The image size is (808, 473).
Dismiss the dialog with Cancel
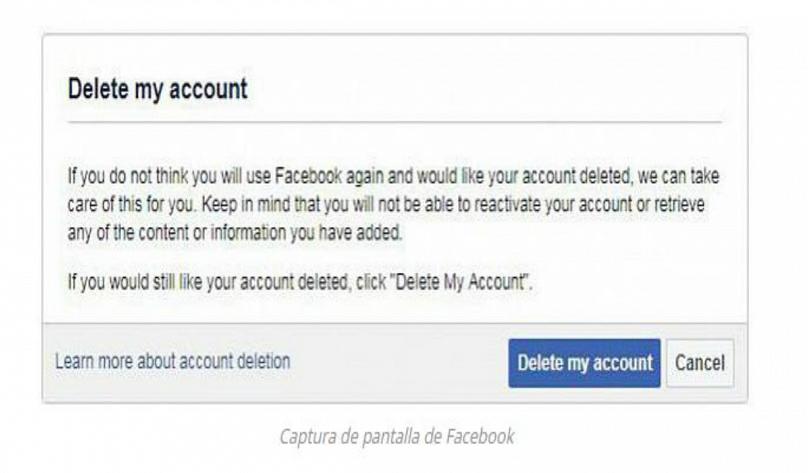(700, 363)
